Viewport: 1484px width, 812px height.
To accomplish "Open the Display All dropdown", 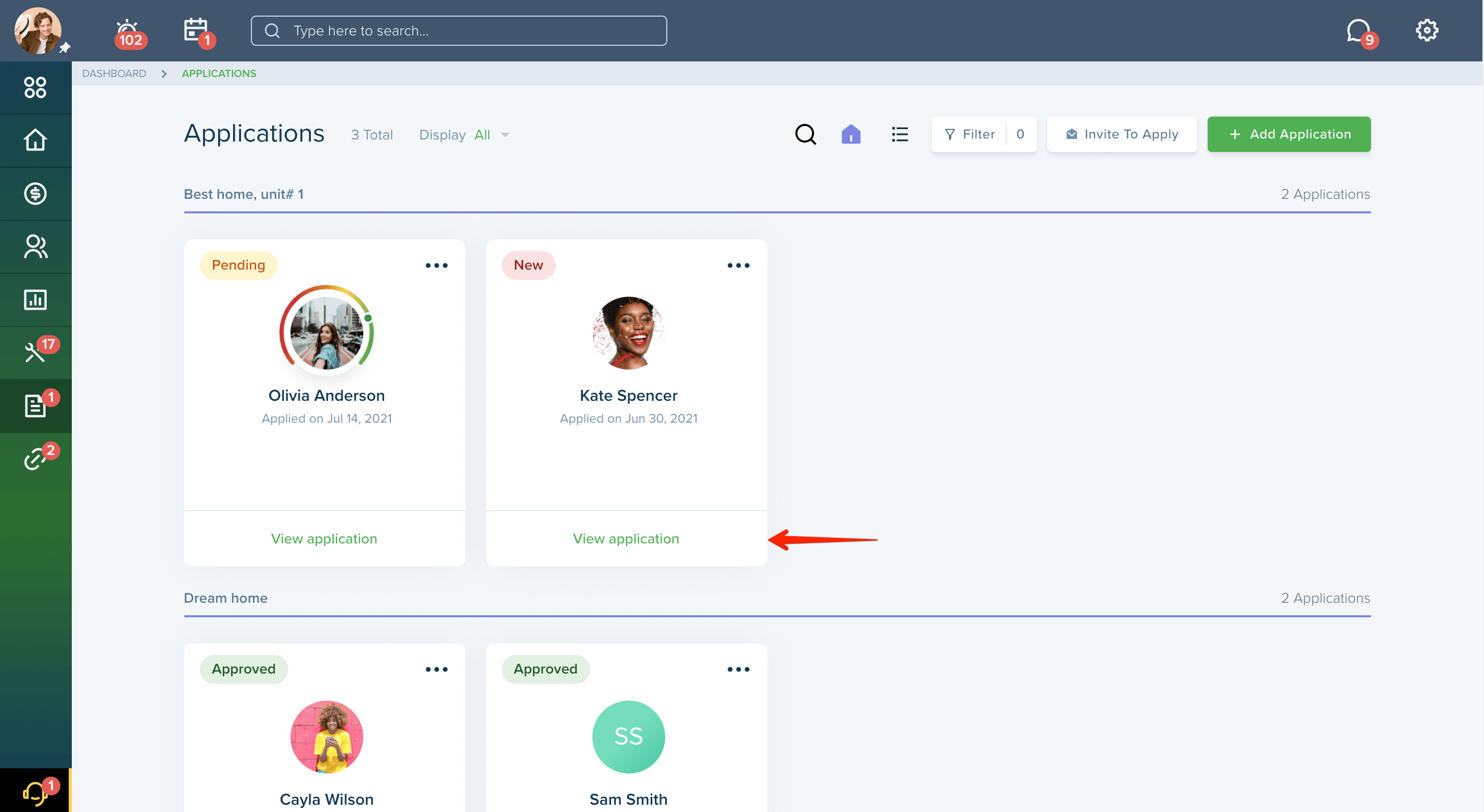I will (x=464, y=135).
